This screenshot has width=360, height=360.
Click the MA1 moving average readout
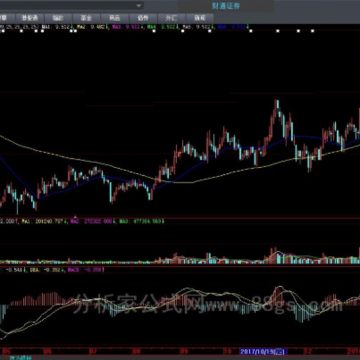pyautogui.click(x=55, y=27)
